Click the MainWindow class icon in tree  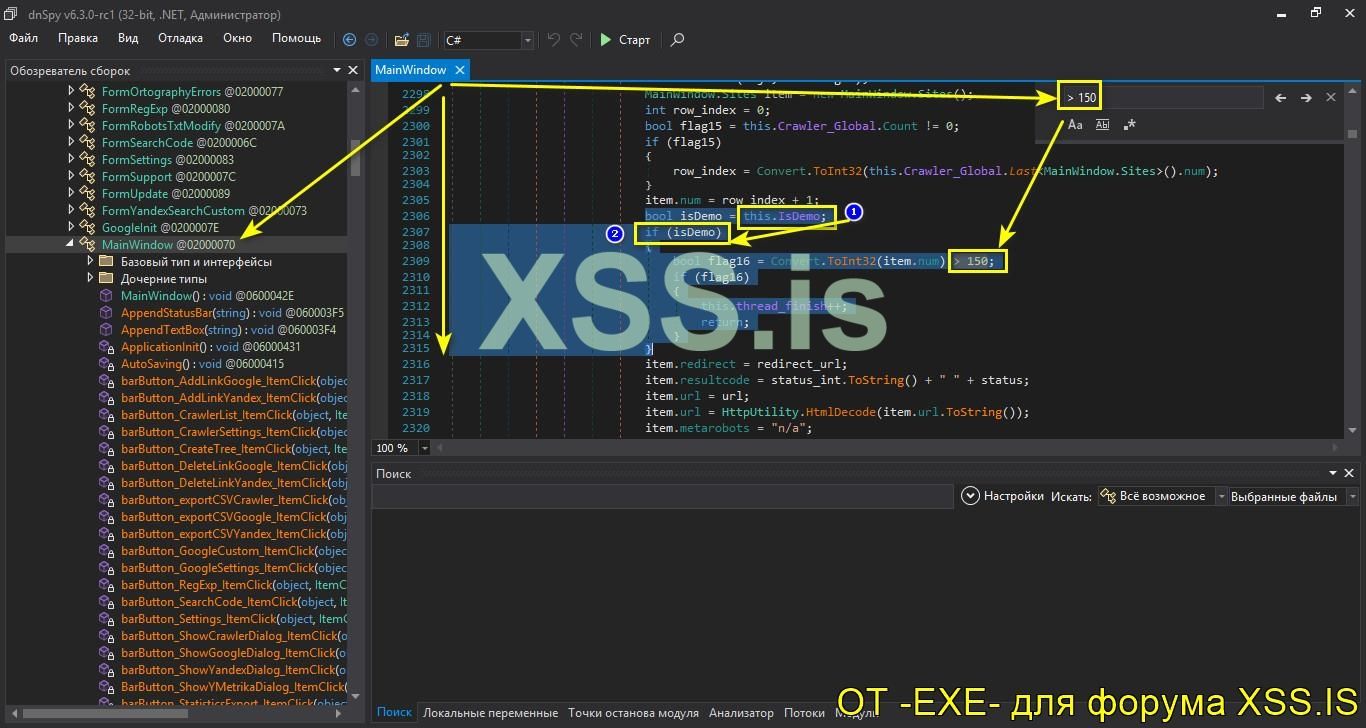point(88,245)
